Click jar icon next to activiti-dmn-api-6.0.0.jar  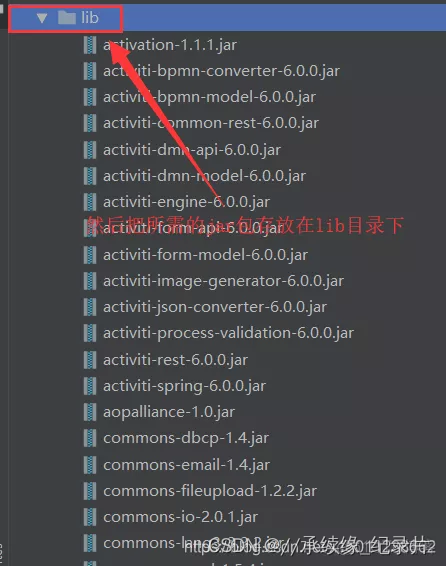(x=90, y=150)
